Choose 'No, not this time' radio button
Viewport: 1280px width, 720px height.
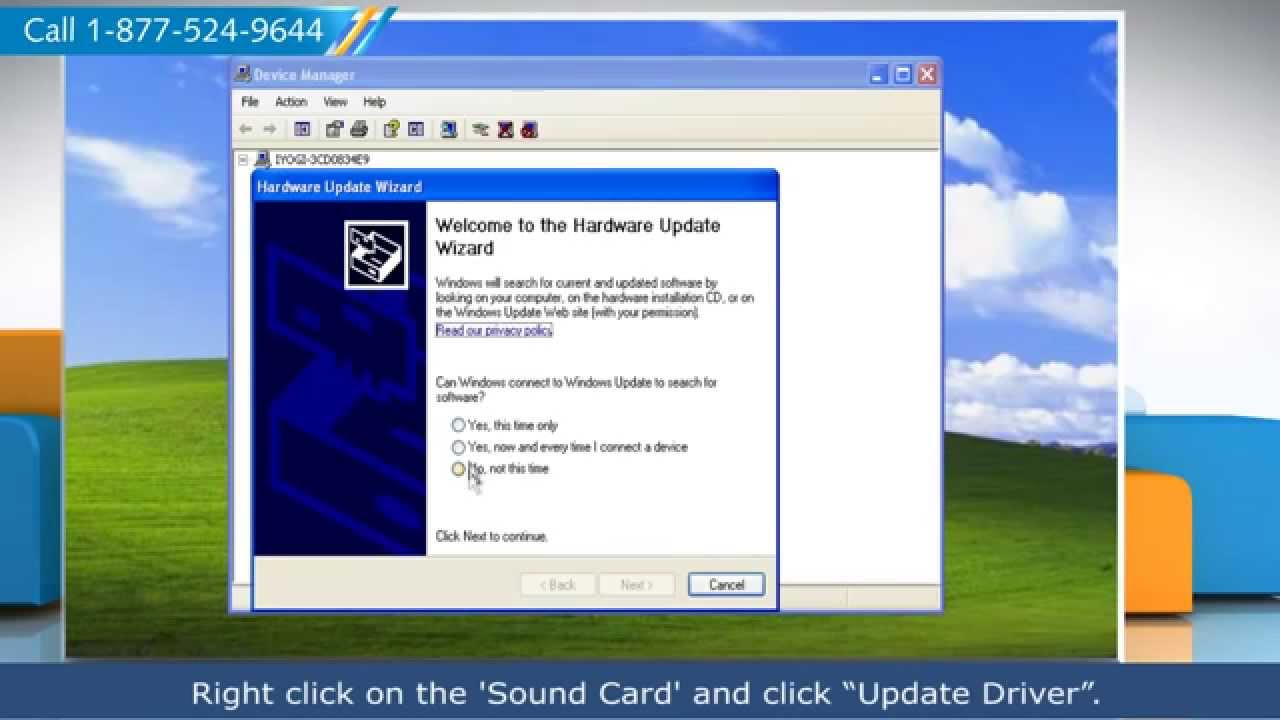[458, 469]
